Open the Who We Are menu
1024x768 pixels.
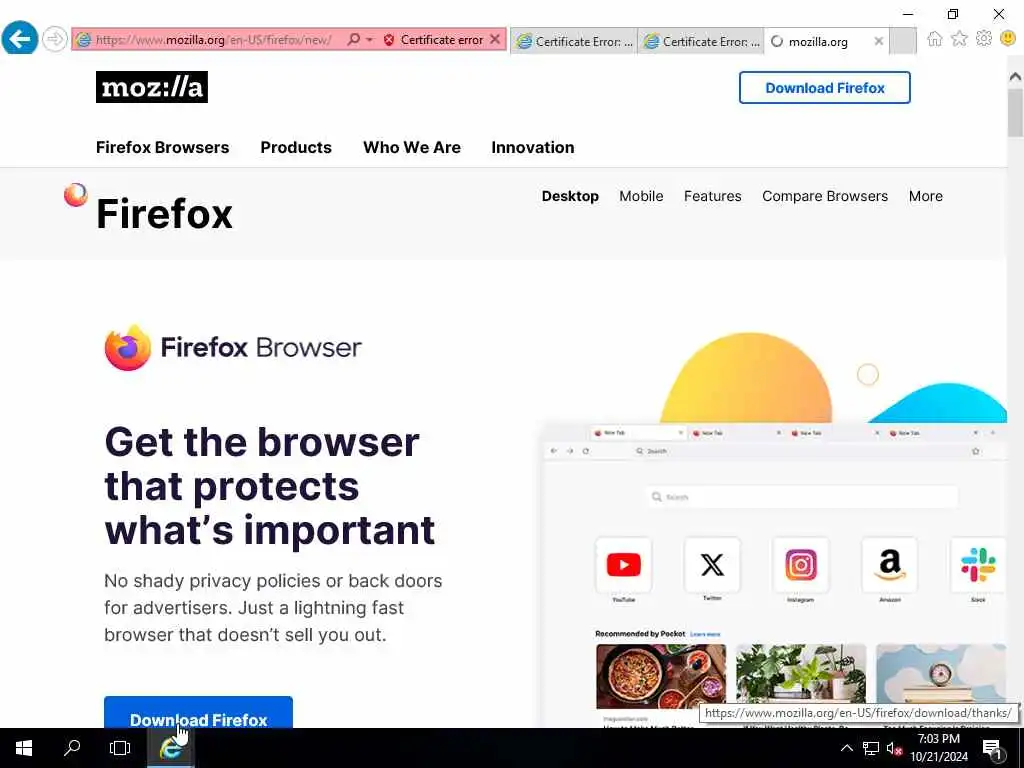point(411,148)
